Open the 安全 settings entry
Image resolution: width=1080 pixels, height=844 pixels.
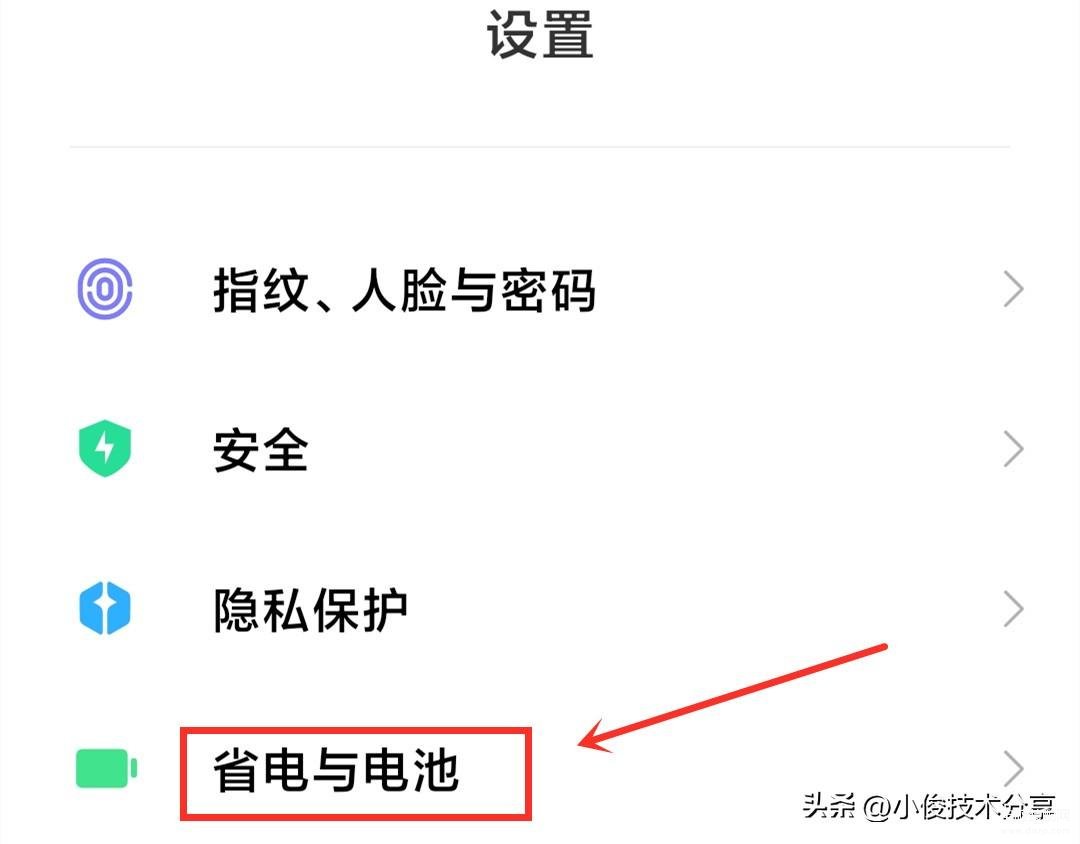click(x=540, y=449)
